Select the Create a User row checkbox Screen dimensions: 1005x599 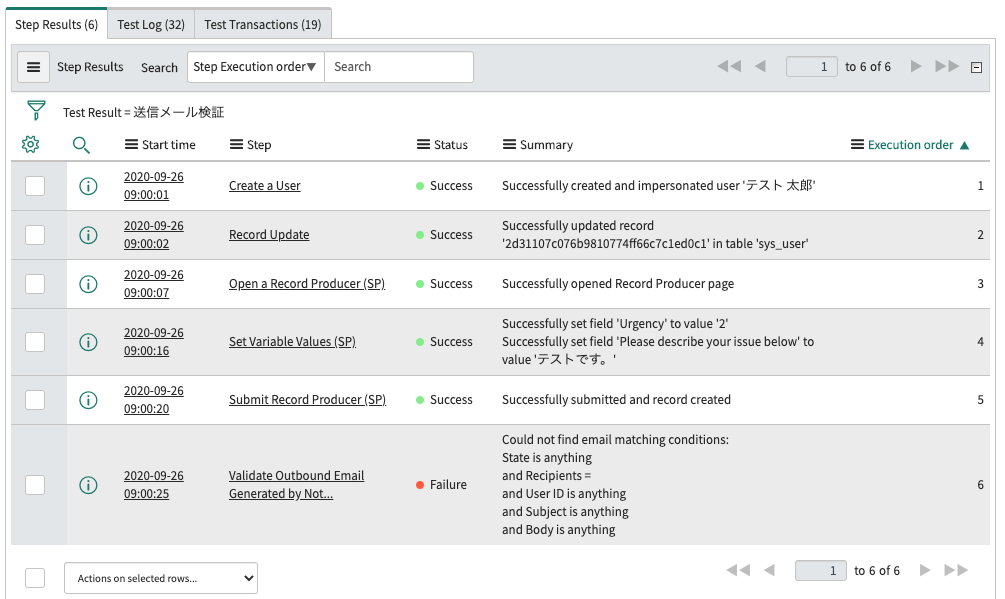point(35,186)
